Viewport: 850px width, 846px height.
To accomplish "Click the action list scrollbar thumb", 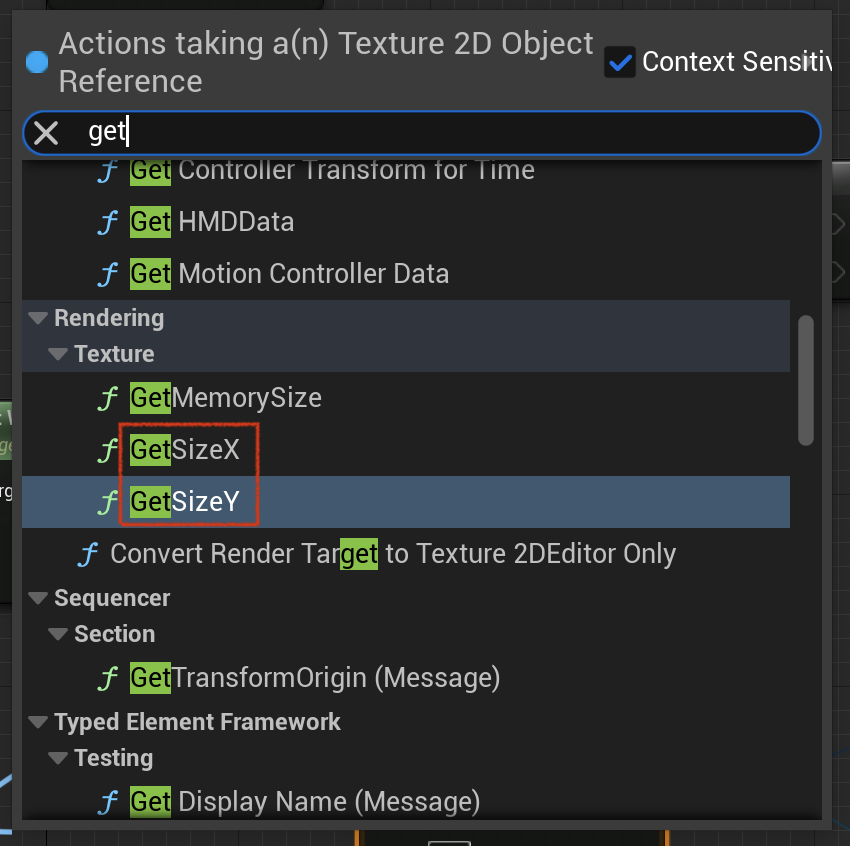I will point(806,380).
